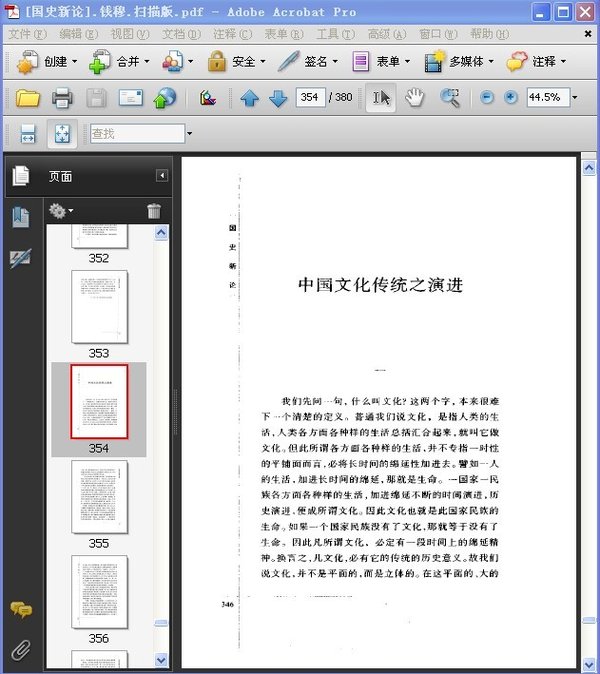Click the globe upload icon

coord(165,98)
